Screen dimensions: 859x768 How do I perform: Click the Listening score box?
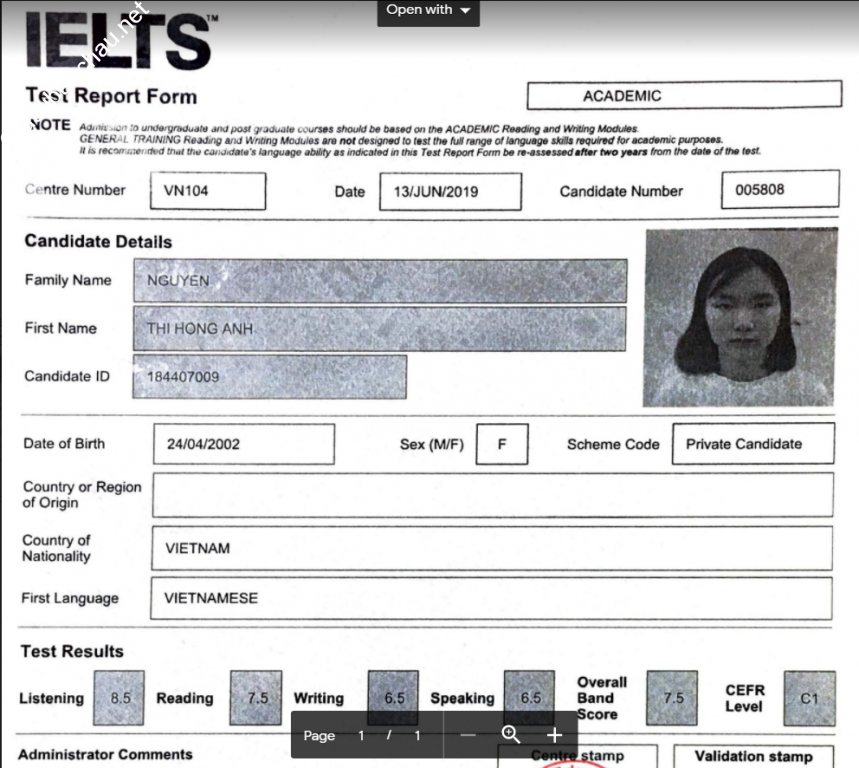[120, 698]
